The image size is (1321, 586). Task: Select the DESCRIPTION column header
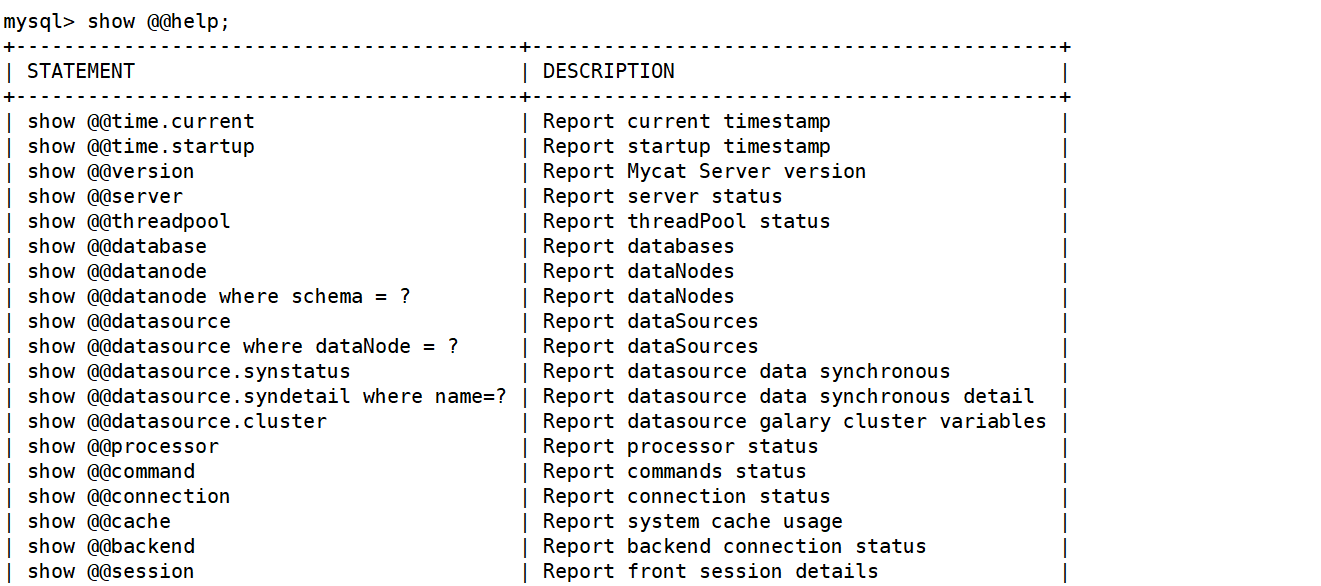pos(609,71)
